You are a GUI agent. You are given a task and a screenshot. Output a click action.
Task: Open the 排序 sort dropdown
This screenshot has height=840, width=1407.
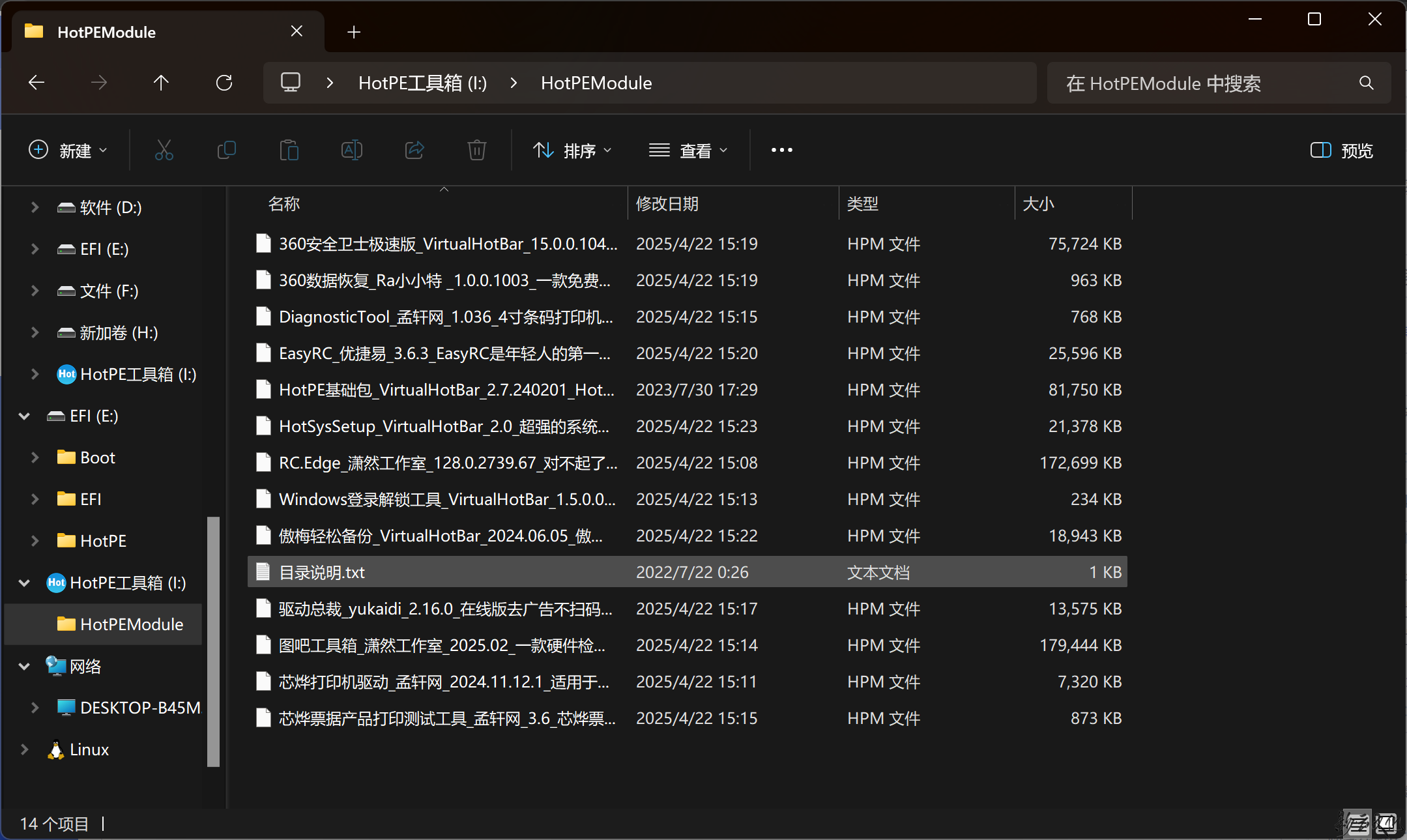572,151
